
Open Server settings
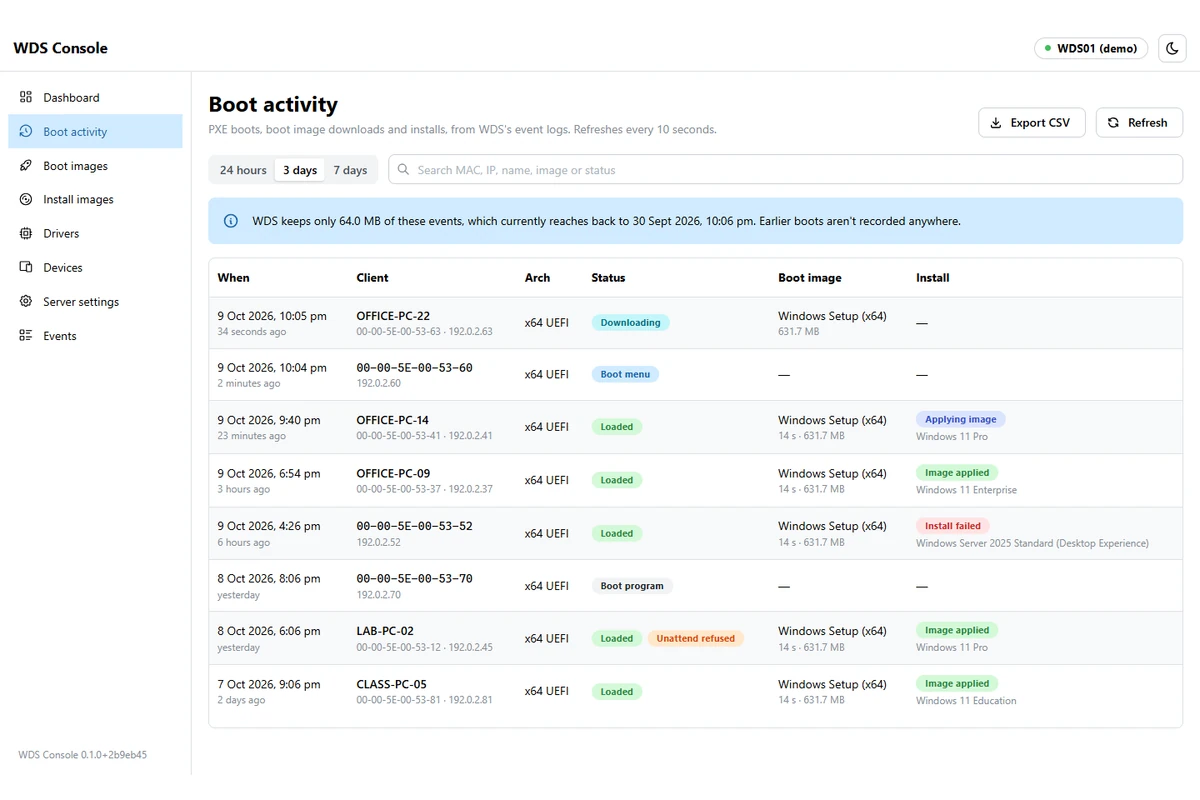[96, 301]
